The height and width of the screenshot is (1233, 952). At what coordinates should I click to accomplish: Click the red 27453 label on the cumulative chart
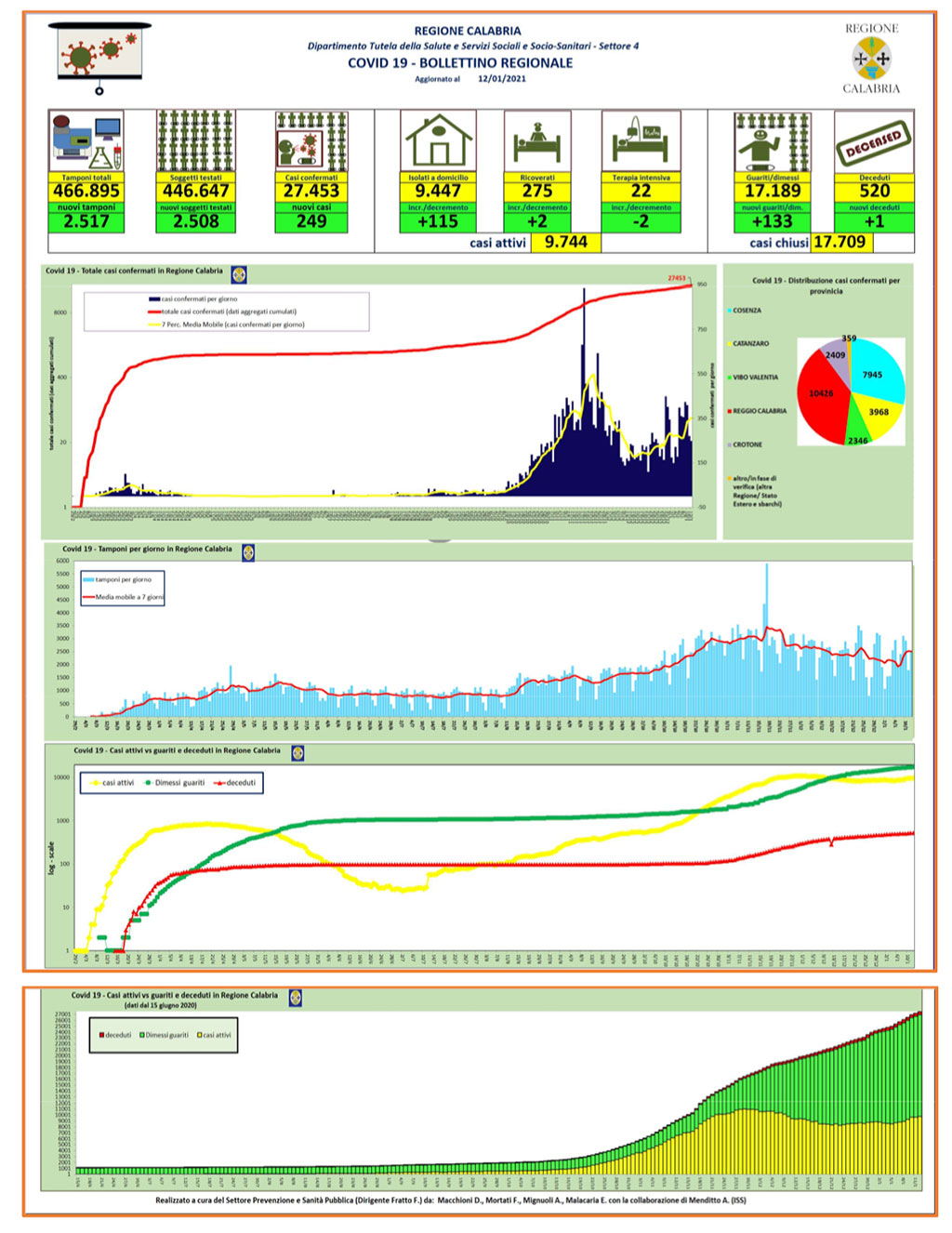[x=676, y=278]
